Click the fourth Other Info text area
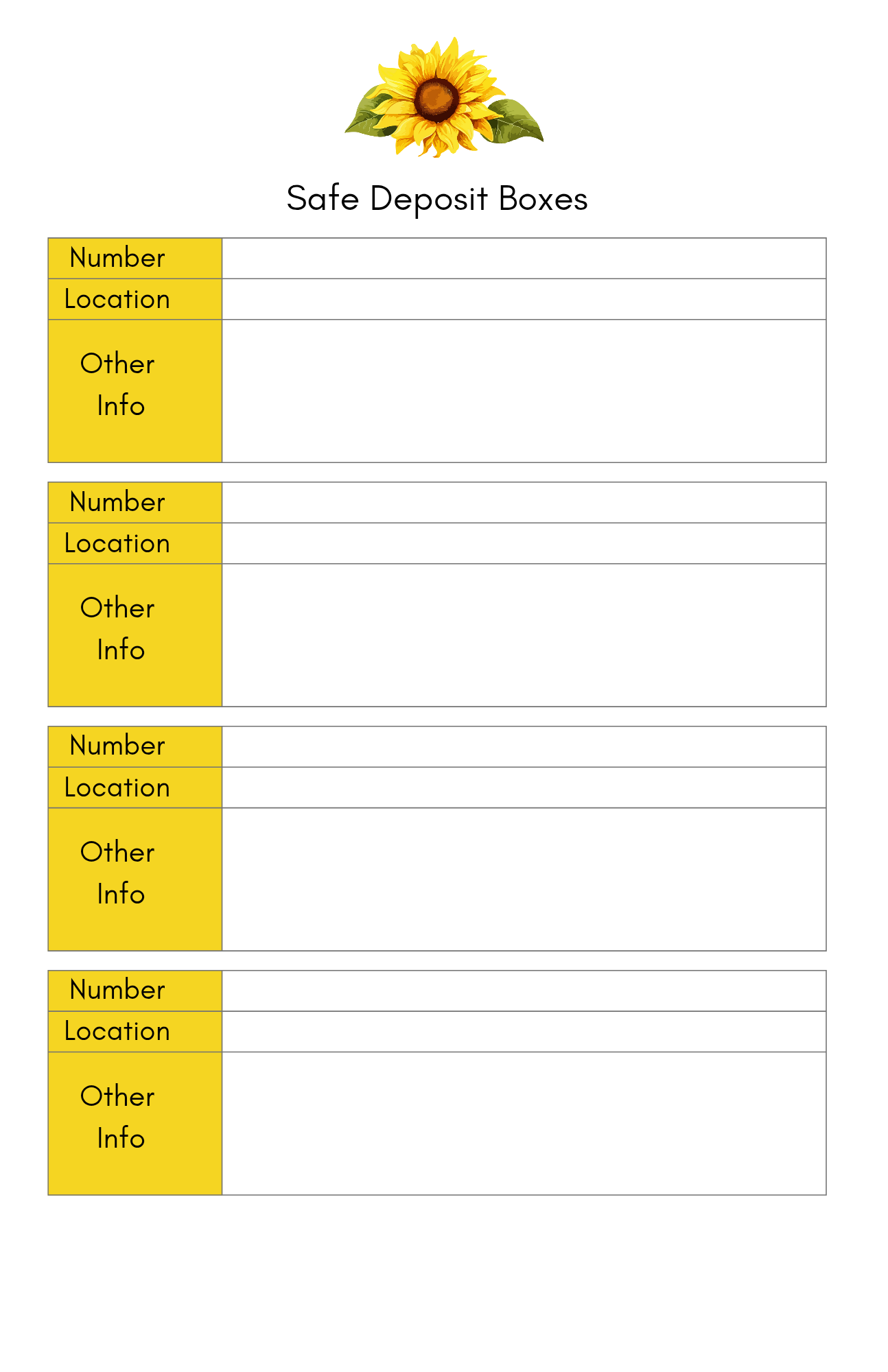888x1372 pixels. pos(524,1124)
